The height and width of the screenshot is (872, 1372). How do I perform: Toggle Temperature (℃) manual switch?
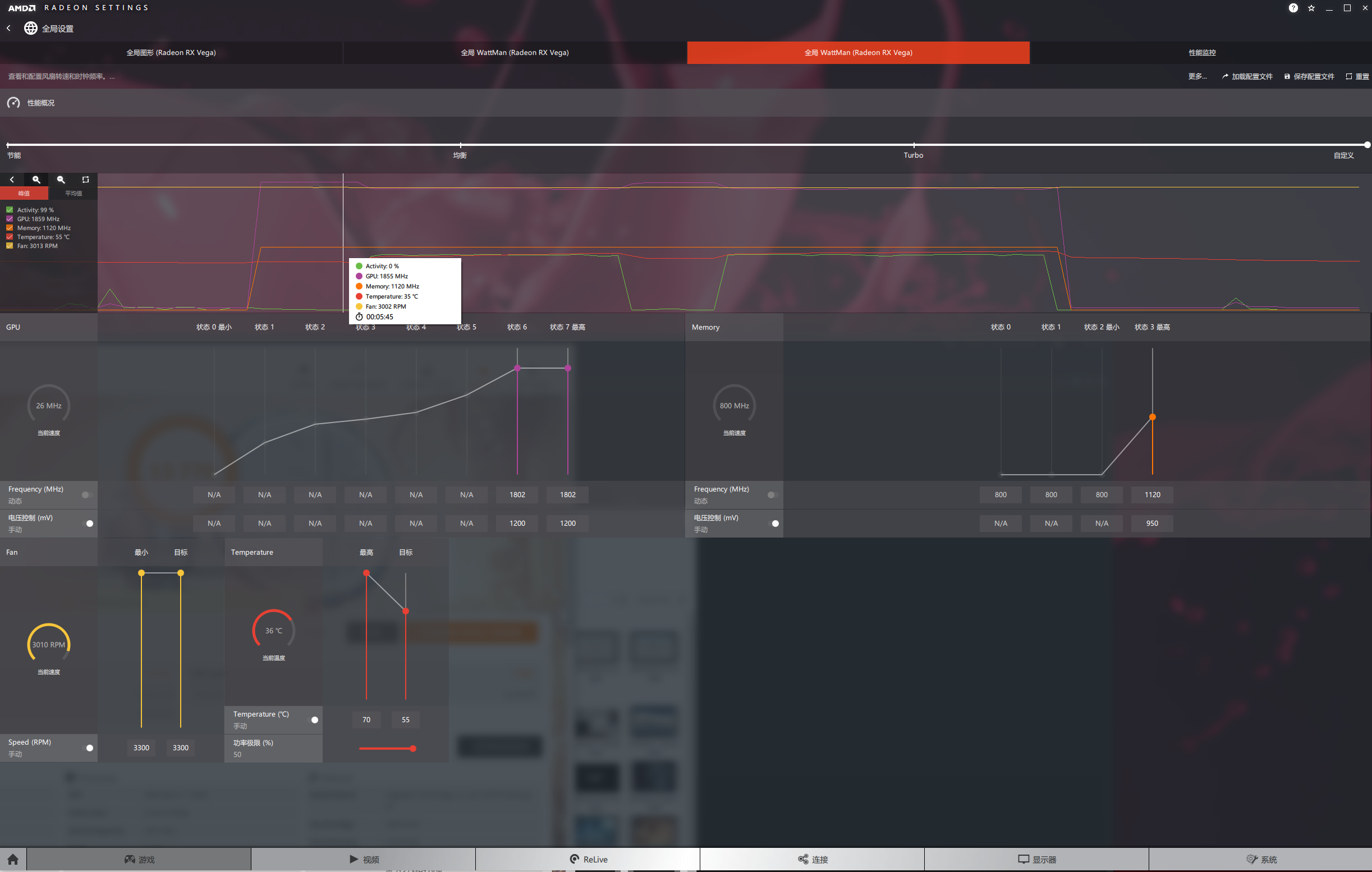pyautogui.click(x=312, y=720)
